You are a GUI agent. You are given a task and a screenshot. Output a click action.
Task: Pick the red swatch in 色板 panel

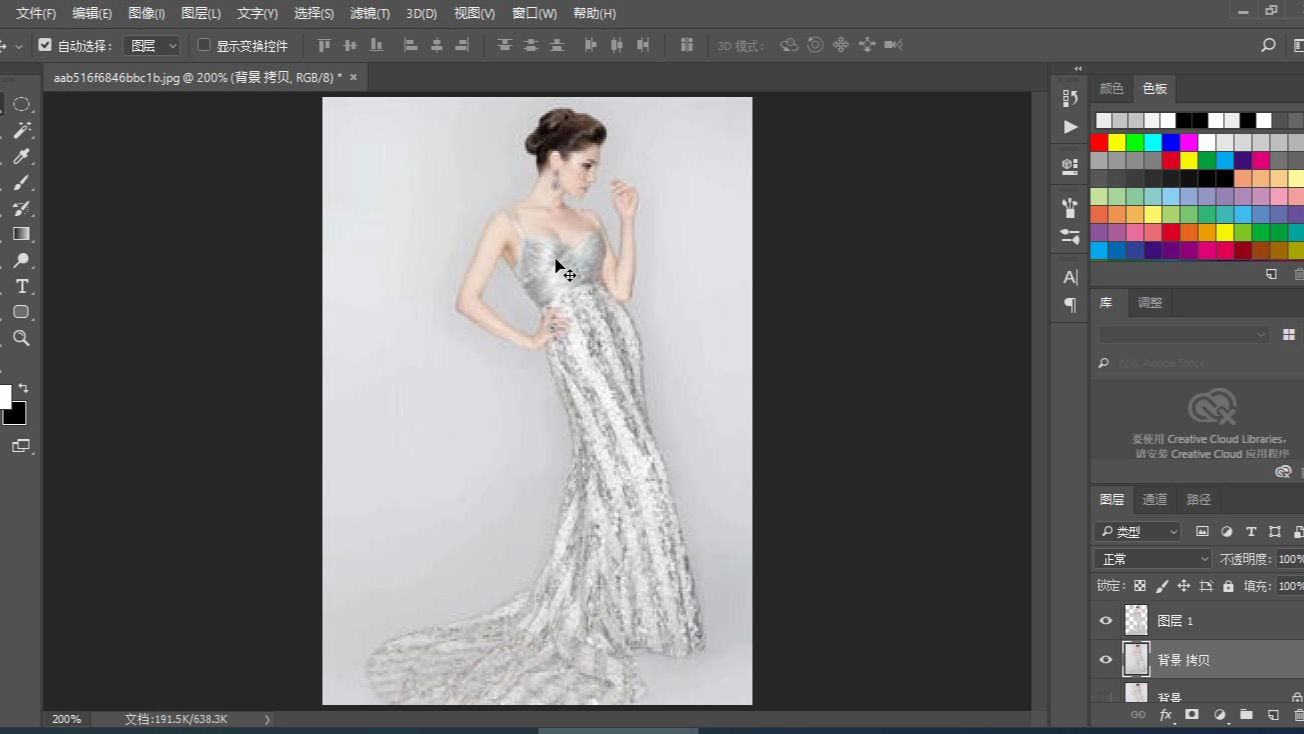1099,142
